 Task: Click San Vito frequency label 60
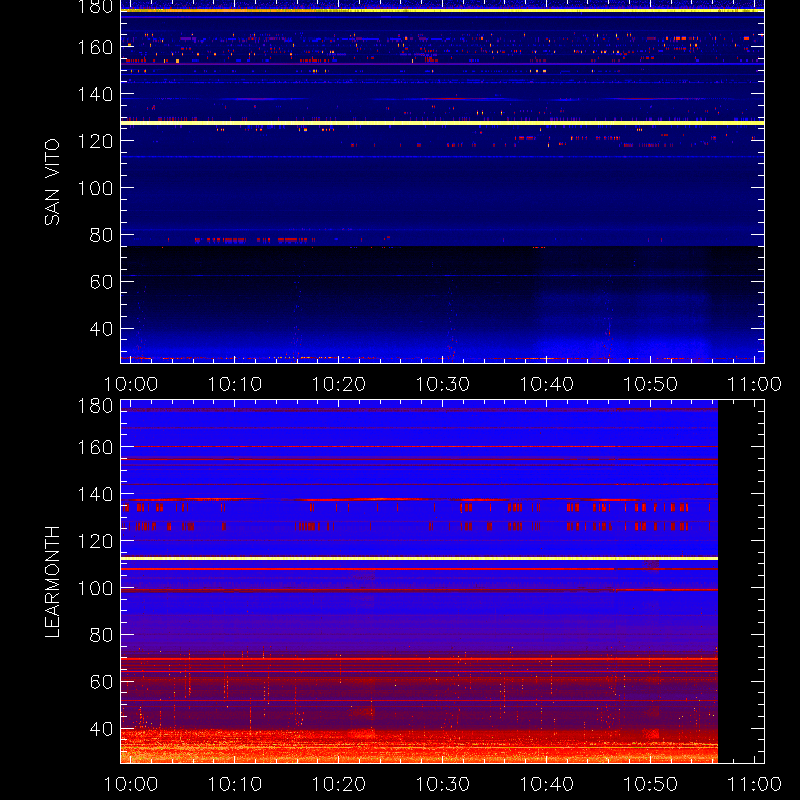coord(101,282)
